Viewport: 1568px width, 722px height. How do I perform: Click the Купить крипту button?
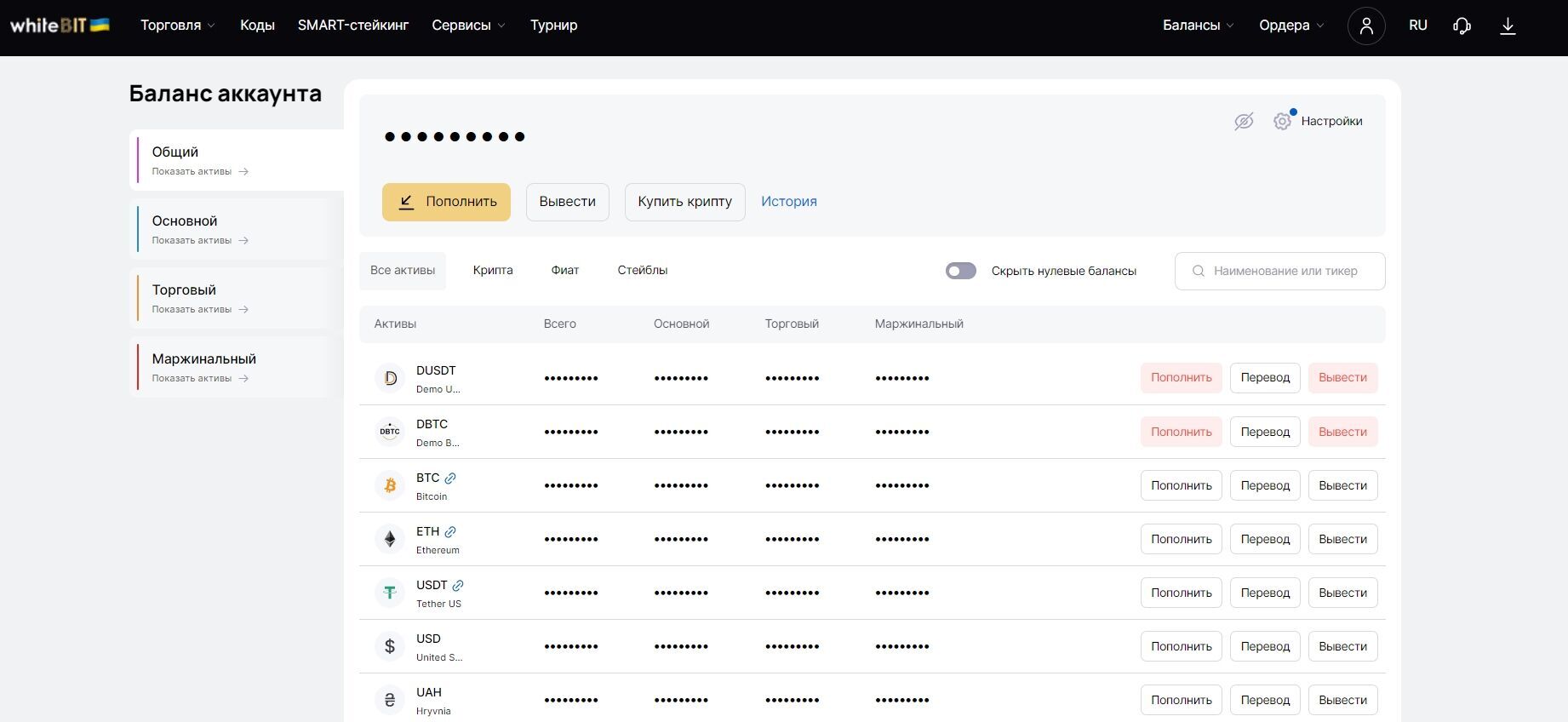[685, 202]
